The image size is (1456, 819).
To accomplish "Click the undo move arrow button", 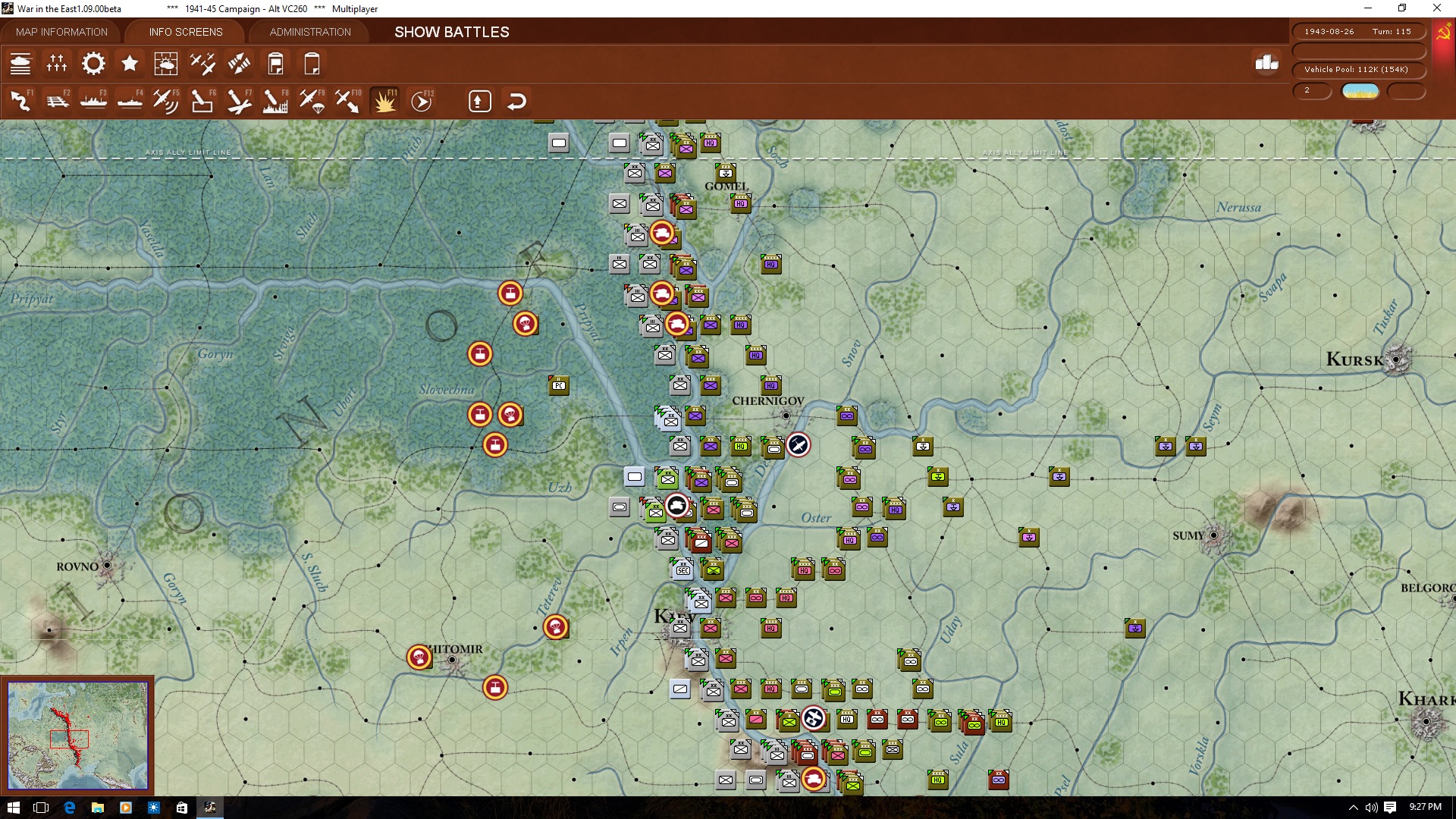I will pos(516,101).
